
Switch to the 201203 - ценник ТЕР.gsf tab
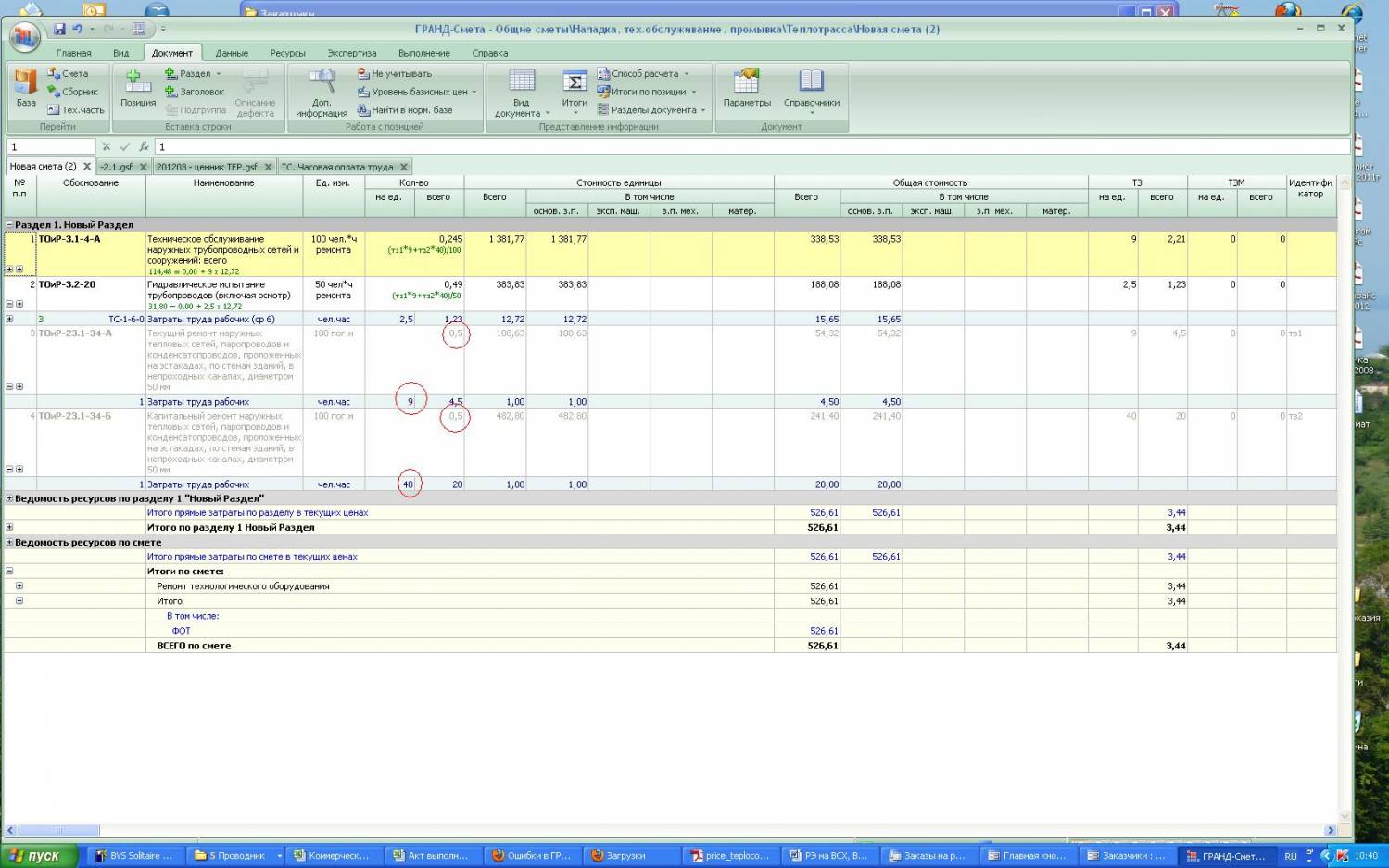(207, 167)
